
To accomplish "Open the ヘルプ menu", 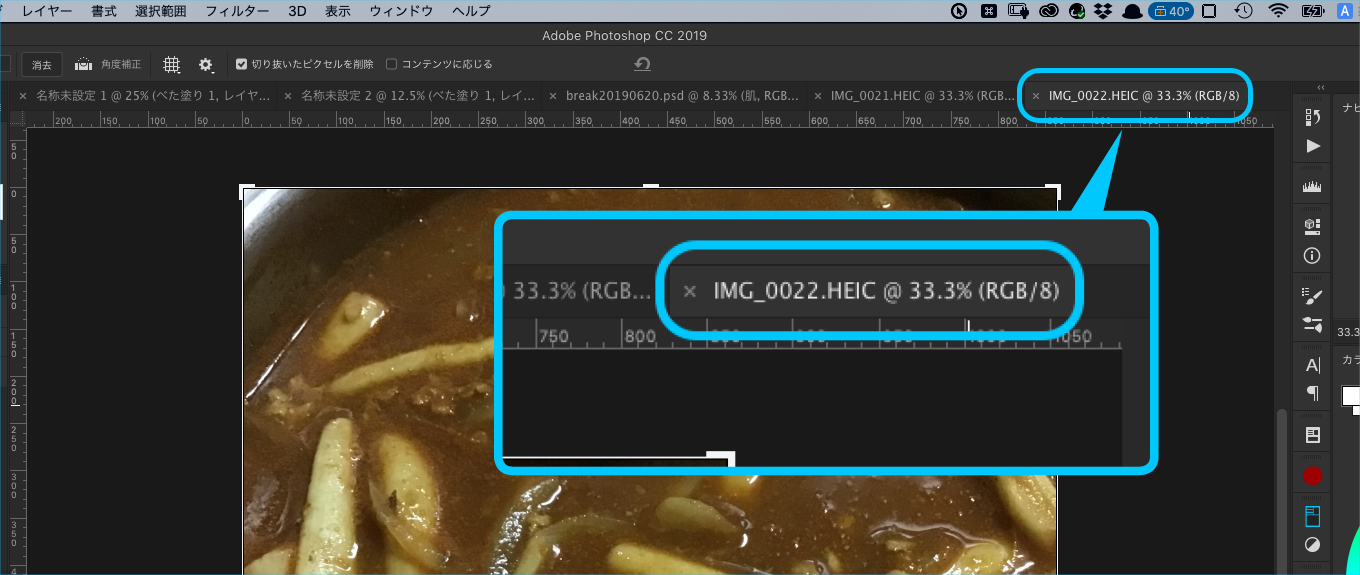I will coord(471,11).
